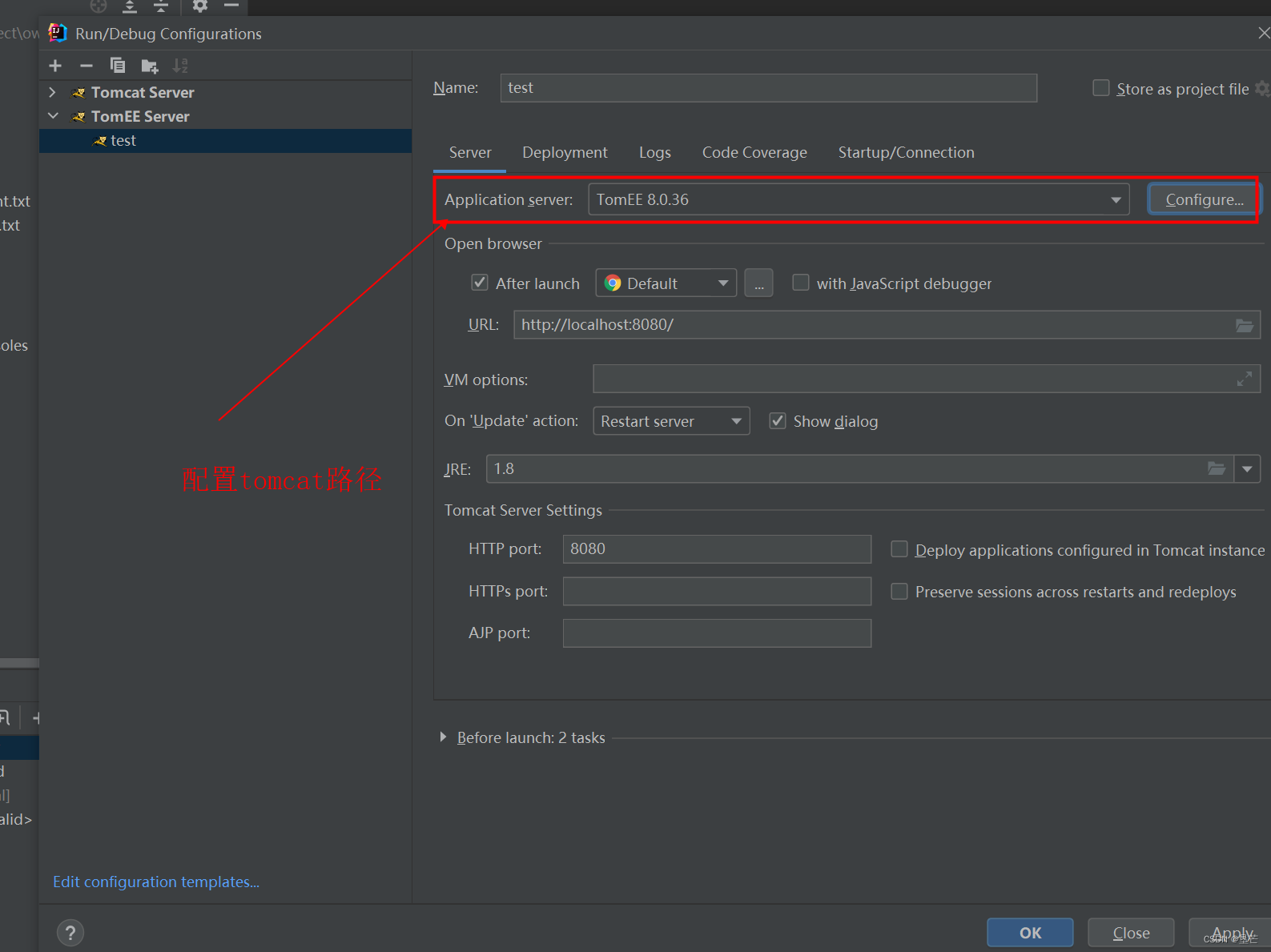Select the test configuration item
This screenshot has height=952, width=1271.
click(x=226, y=141)
